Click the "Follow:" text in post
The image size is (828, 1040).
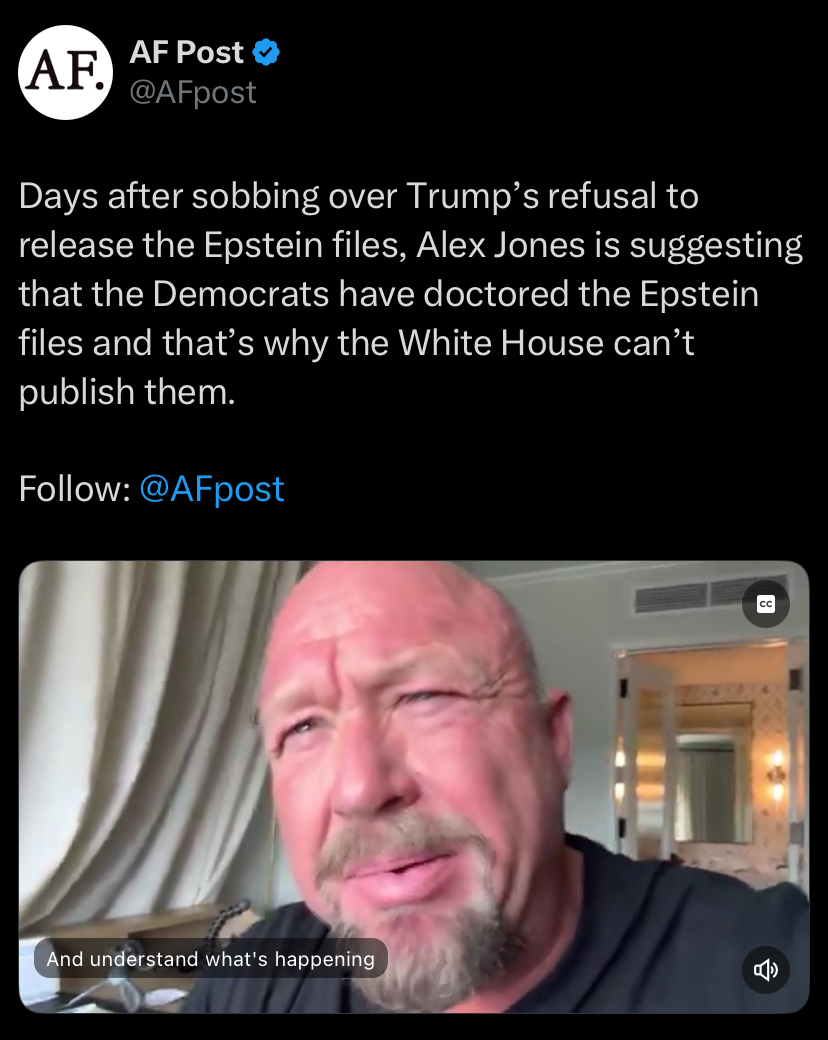pos(74,489)
